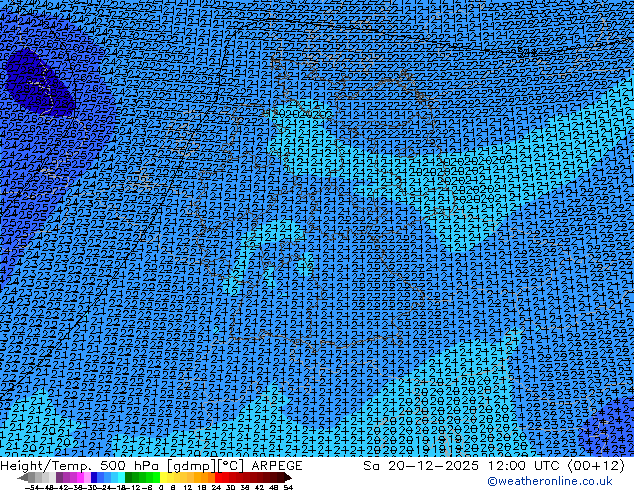Pick the bright yellow segment at legend value 0
The width and height of the screenshot is (634, 490).
pos(163,478)
